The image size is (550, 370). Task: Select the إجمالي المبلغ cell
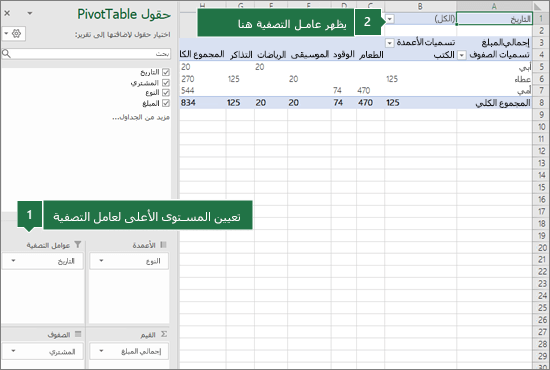(494, 43)
